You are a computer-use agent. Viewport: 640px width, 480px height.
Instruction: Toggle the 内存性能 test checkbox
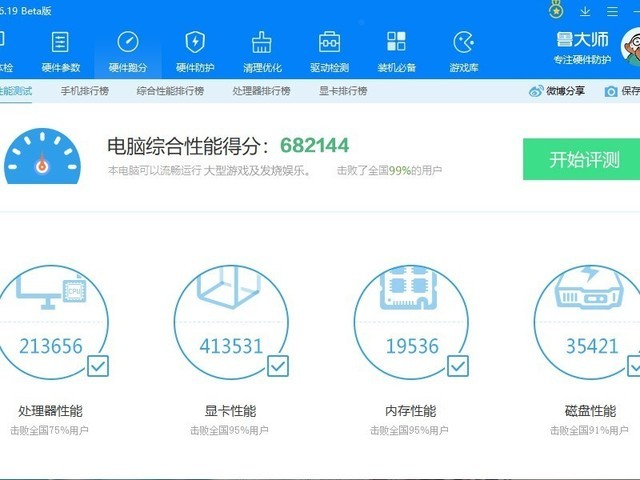coord(458,366)
